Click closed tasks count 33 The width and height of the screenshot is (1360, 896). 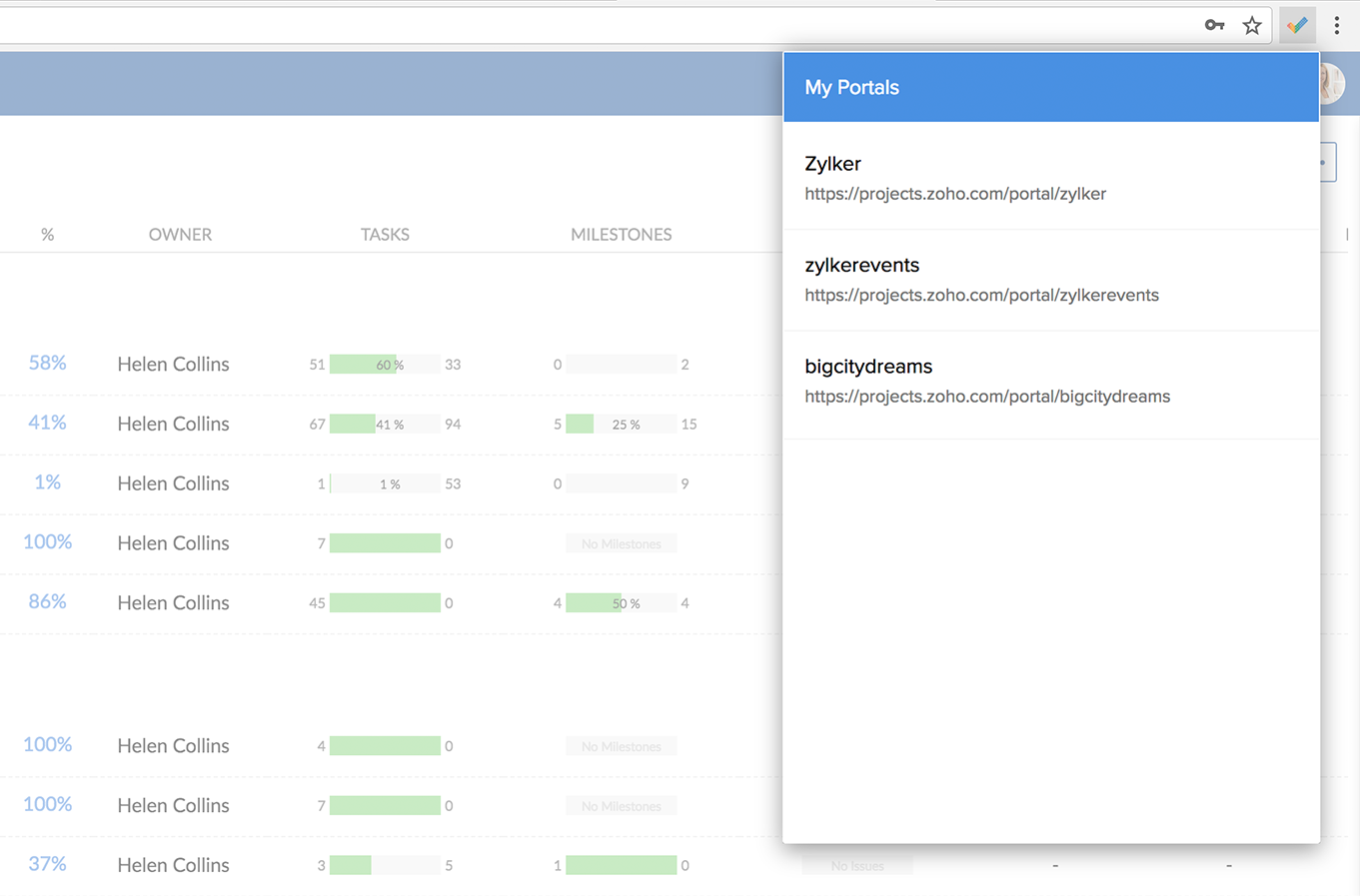point(453,365)
